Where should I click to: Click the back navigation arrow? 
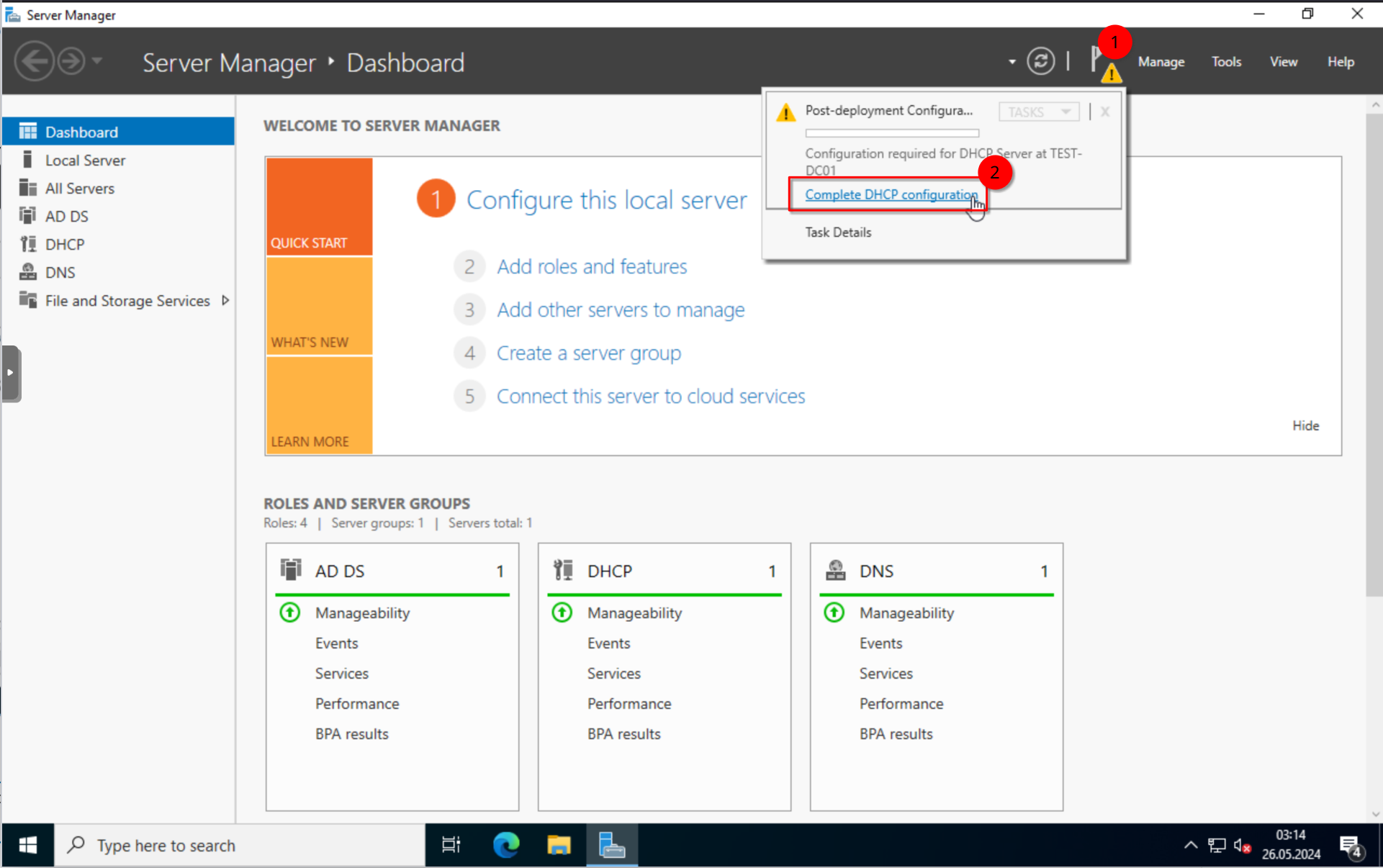[x=34, y=61]
